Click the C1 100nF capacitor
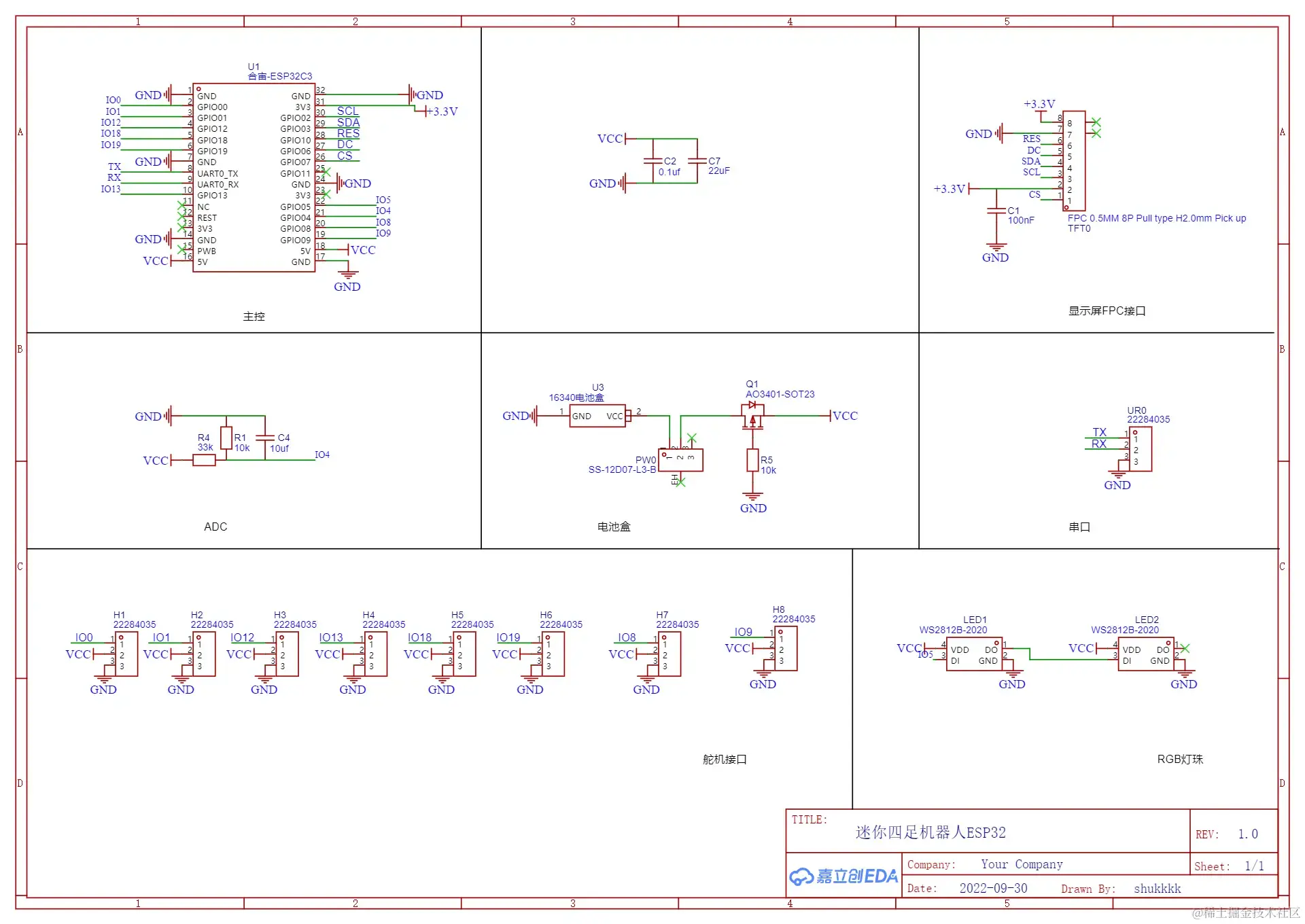This screenshot has height=924, width=1305. pos(996,211)
